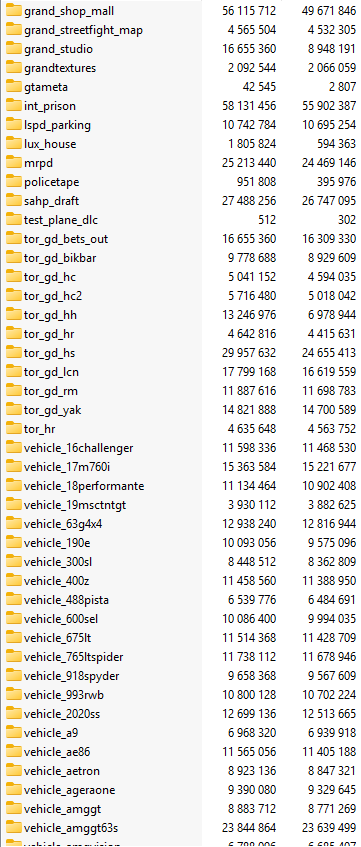Click packed size 2 807
Viewport: 361px width, 847px height.
click(x=342, y=86)
